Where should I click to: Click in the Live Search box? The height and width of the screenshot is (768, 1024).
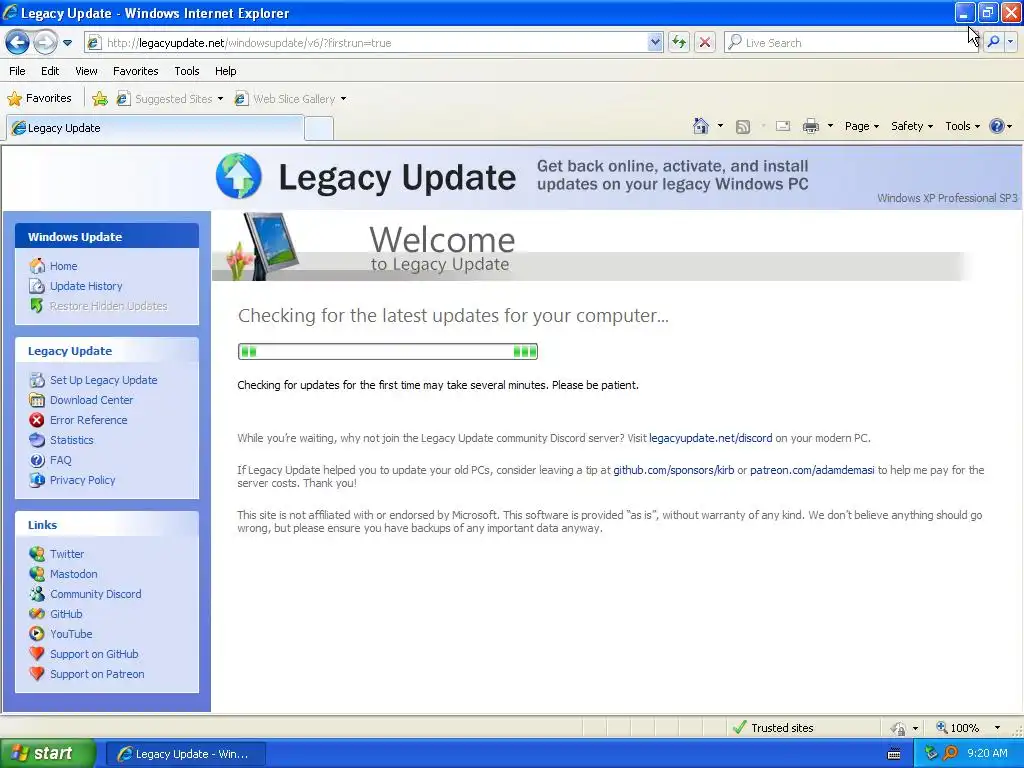tap(850, 43)
